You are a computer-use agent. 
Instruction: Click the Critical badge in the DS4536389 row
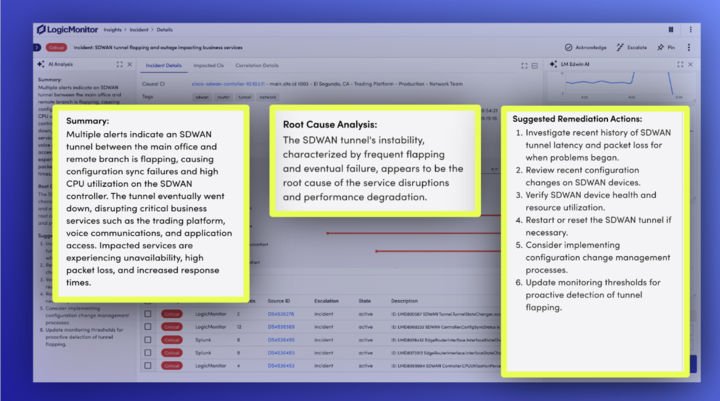click(x=172, y=327)
